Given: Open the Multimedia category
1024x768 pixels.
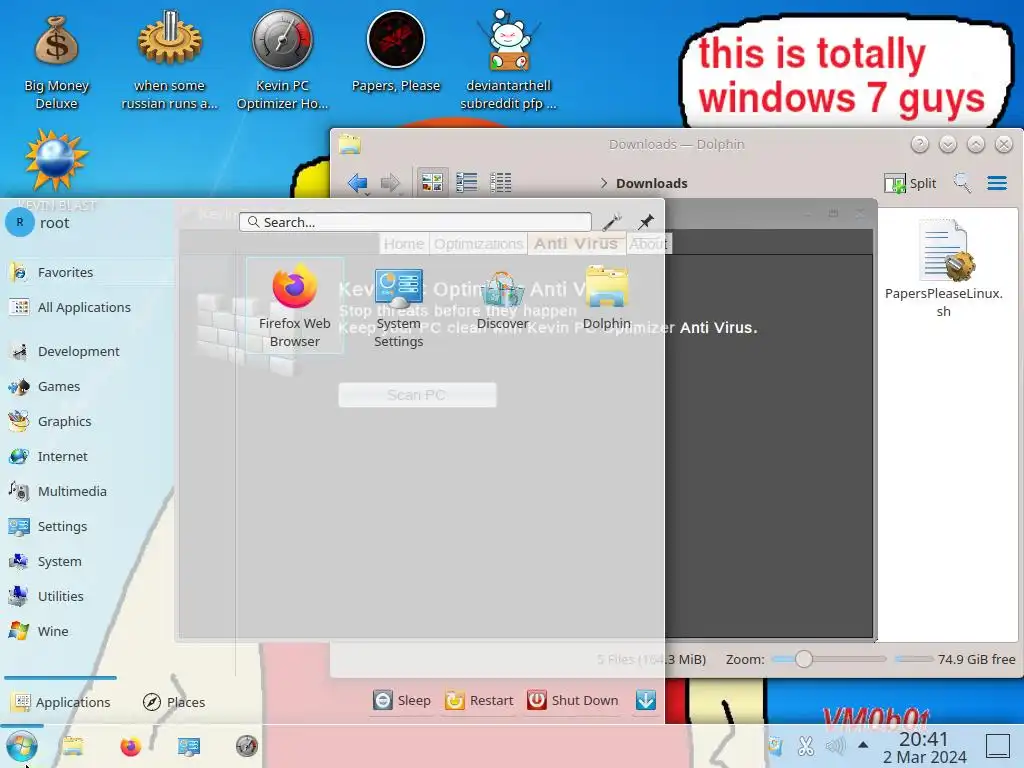Looking at the screenshot, I should point(88,491).
